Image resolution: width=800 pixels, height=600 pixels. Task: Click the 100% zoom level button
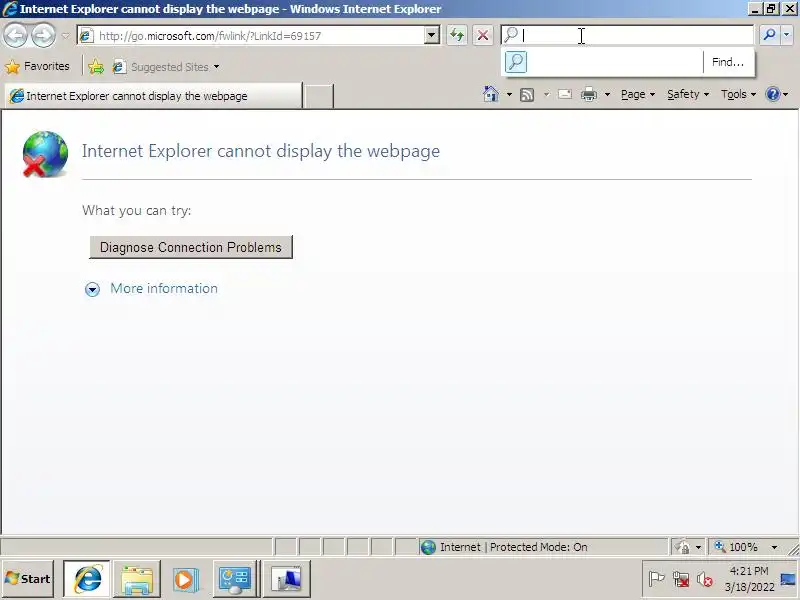[x=737, y=547]
